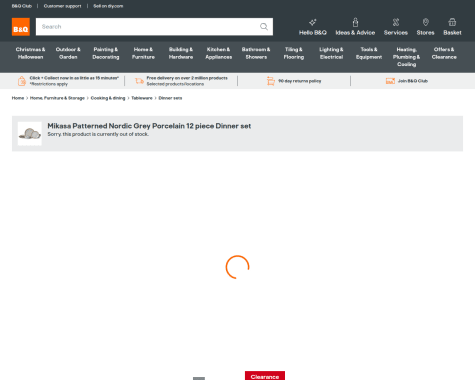475x380 pixels.
Task: Open Tiling & Flooring menu
Action: pos(294,53)
